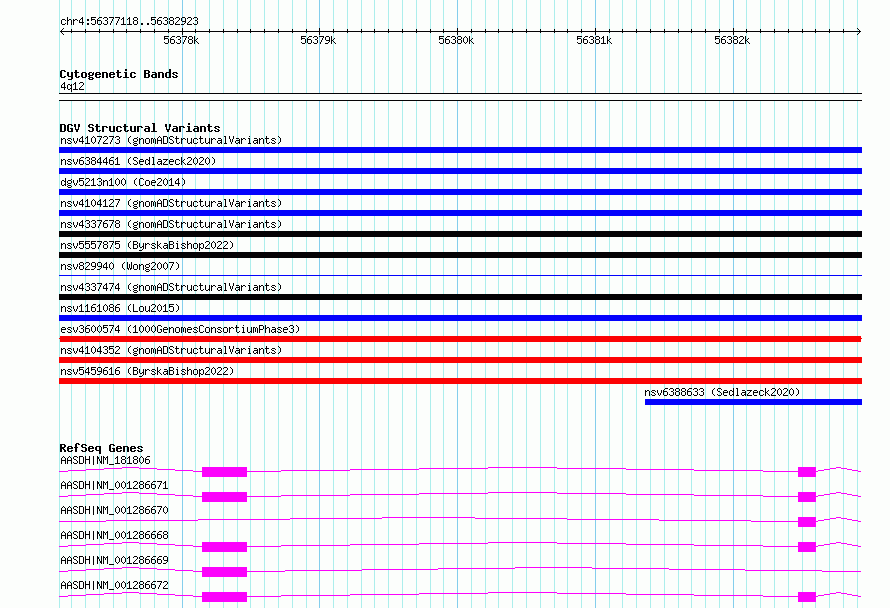Open the nsv6388633 Sedlazeck2020 variant label
The height and width of the screenshot is (608, 890).
[722, 392]
